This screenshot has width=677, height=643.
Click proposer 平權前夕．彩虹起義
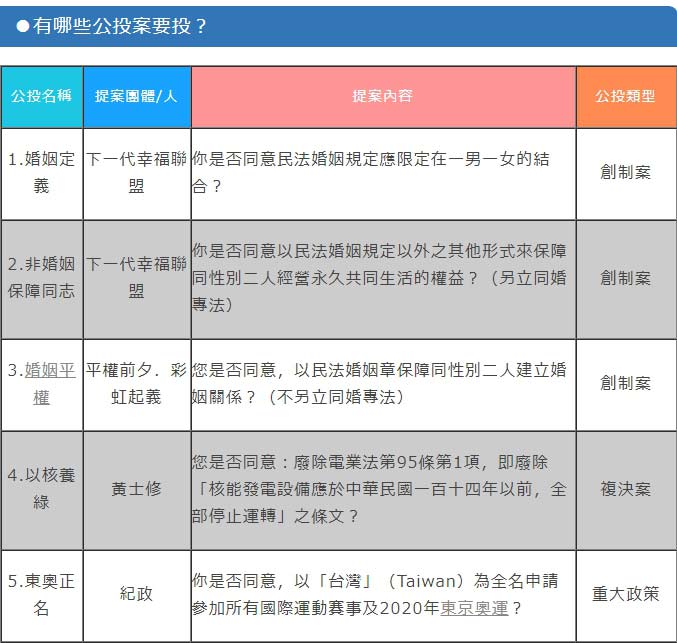tap(136, 383)
